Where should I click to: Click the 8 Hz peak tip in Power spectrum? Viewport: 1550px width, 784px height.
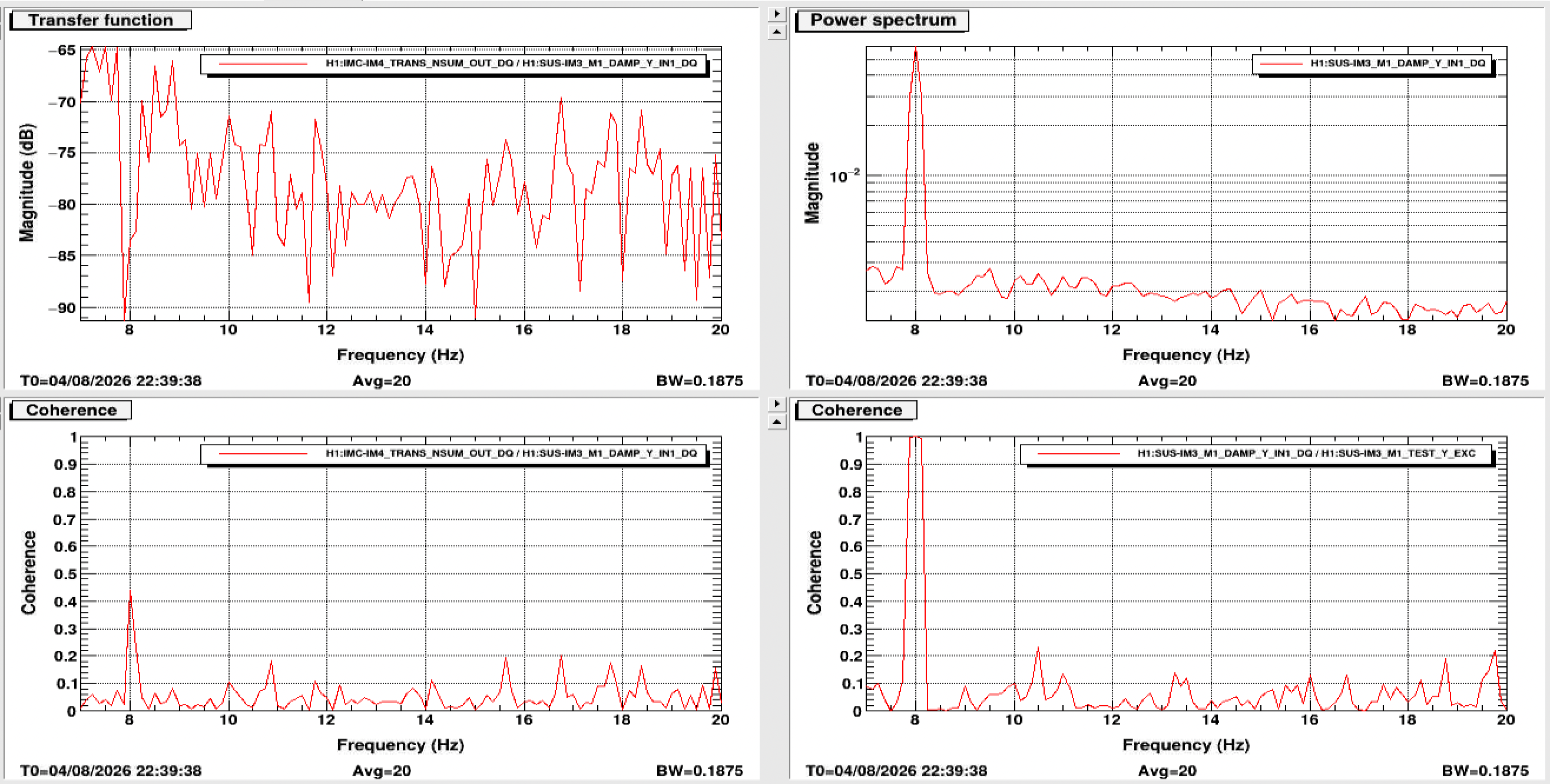(915, 49)
